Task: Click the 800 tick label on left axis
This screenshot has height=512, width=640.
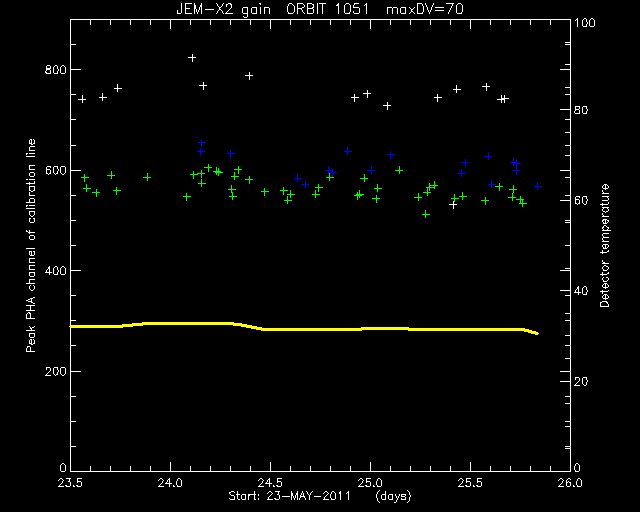Action: pyautogui.click(x=55, y=70)
